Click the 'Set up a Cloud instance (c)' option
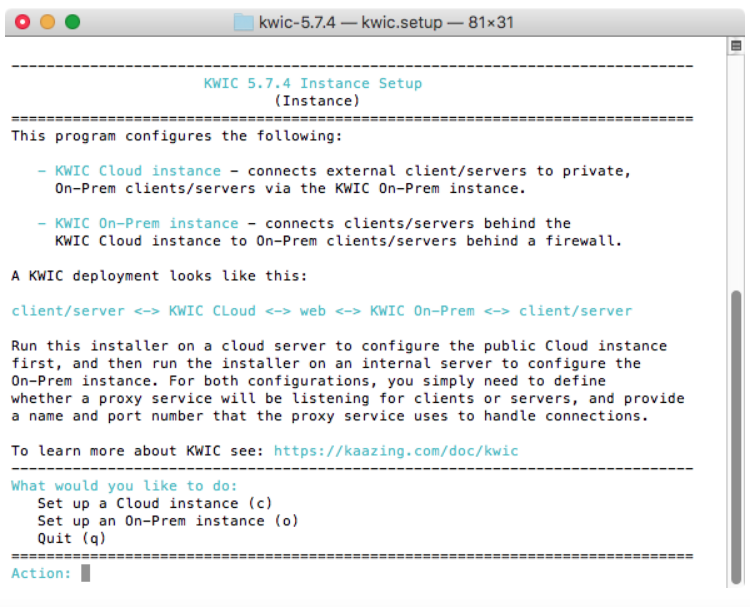The width and height of the screenshot is (750, 607). coord(155,503)
